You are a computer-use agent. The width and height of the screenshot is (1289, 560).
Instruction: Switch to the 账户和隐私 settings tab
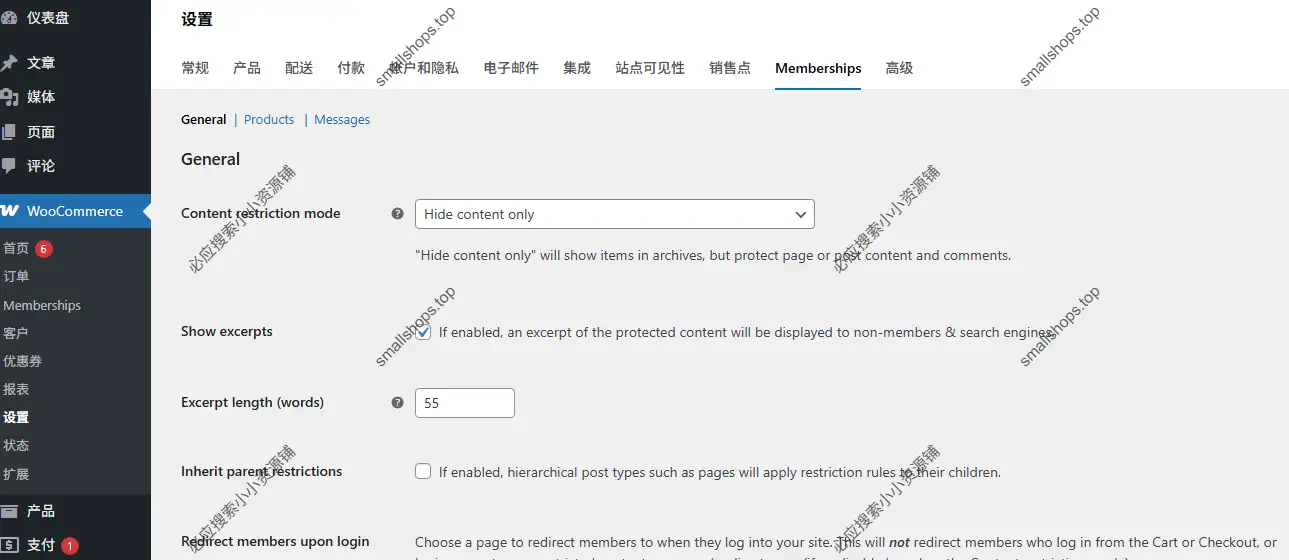click(424, 68)
